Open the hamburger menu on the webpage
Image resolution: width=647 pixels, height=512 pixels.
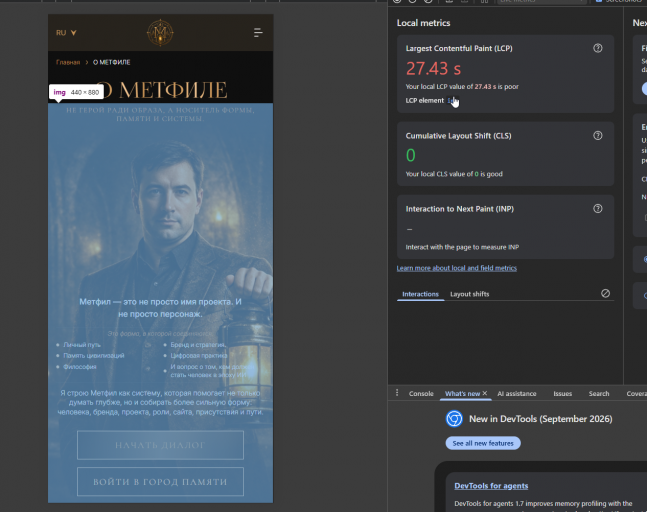258,33
